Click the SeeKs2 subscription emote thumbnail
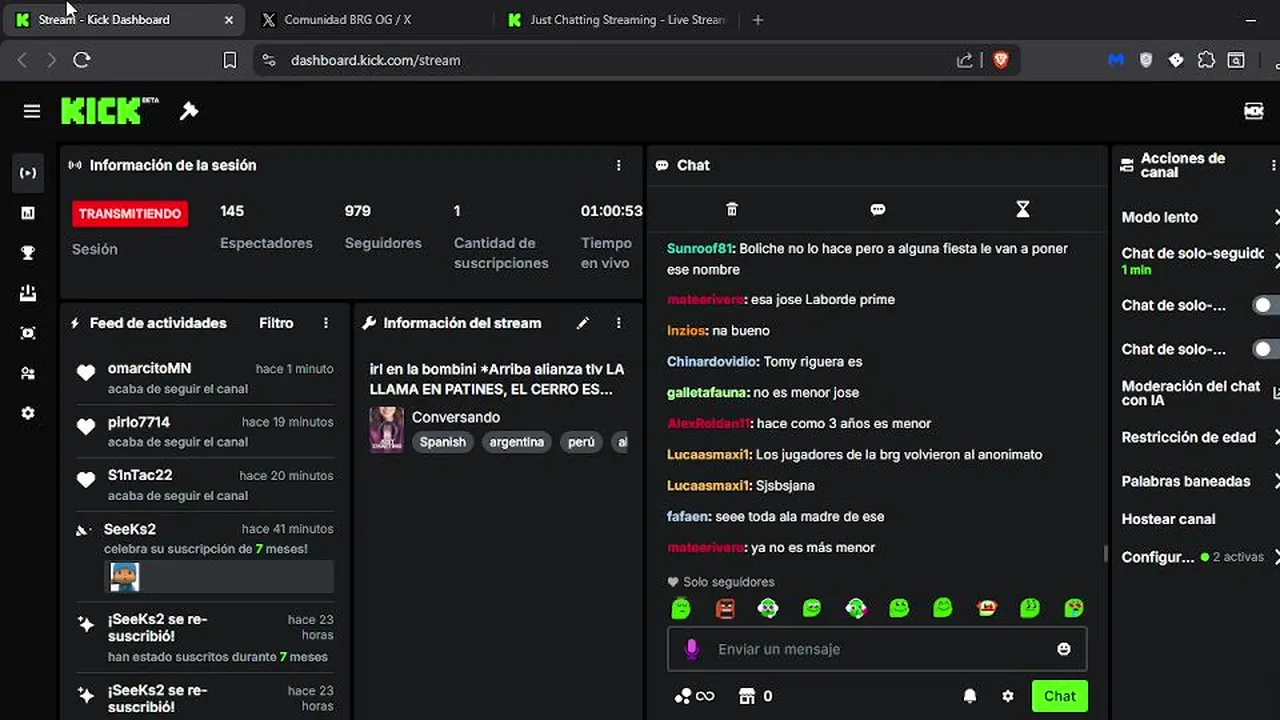Image resolution: width=1280 pixels, height=720 pixels. point(124,576)
